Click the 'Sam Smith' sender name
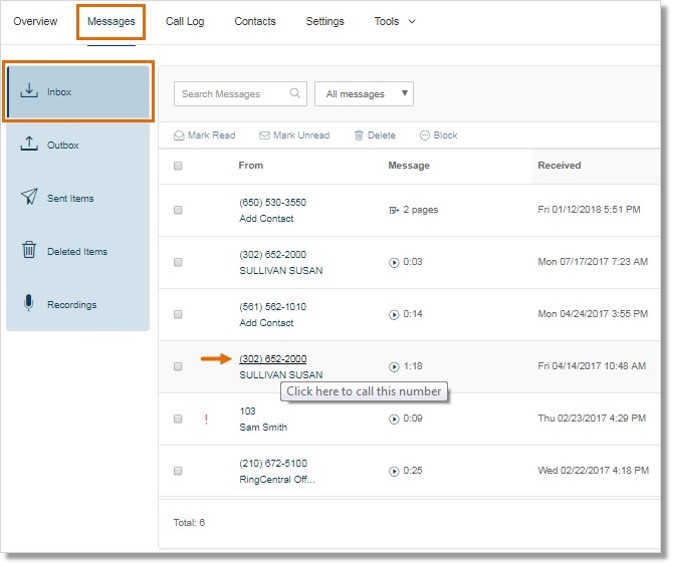The image size is (673, 566). coord(264,427)
